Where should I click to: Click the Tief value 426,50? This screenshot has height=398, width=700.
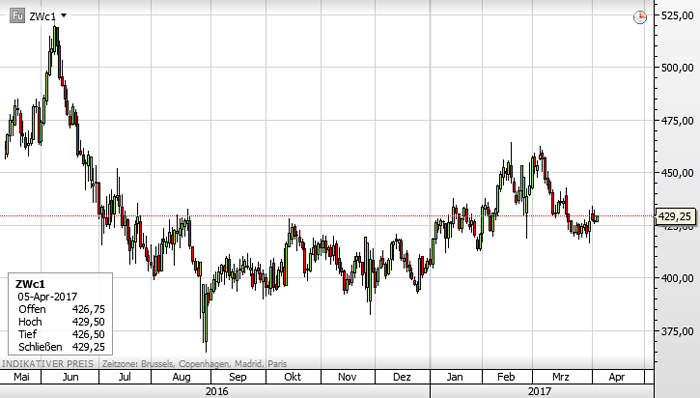click(88, 334)
